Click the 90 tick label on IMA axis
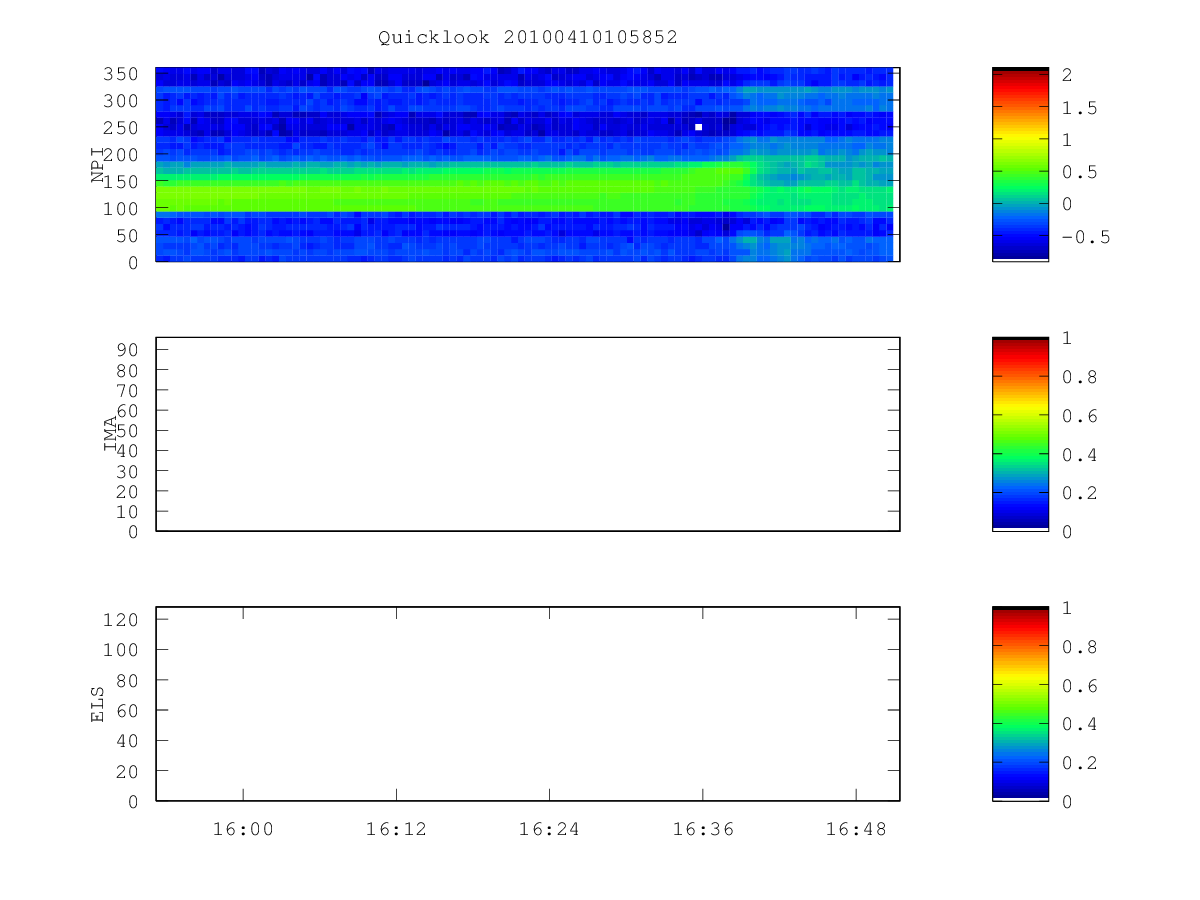The height and width of the screenshot is (900, 1200). coord(127,349)
